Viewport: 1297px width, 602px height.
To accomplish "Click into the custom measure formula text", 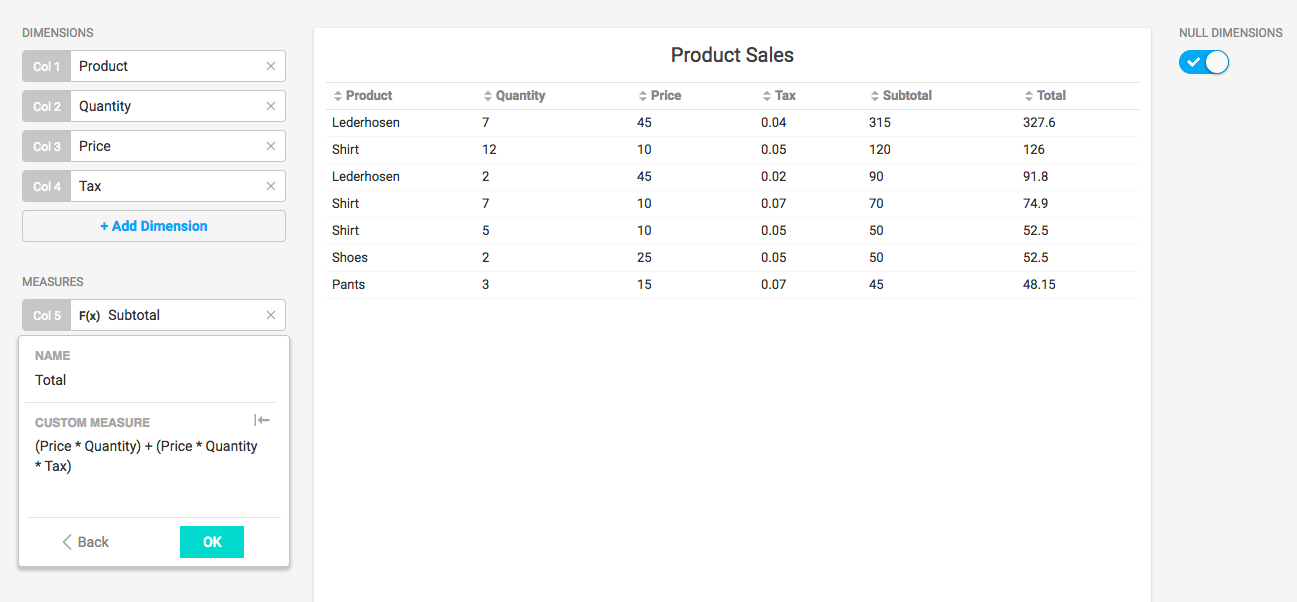I will 147,456.
